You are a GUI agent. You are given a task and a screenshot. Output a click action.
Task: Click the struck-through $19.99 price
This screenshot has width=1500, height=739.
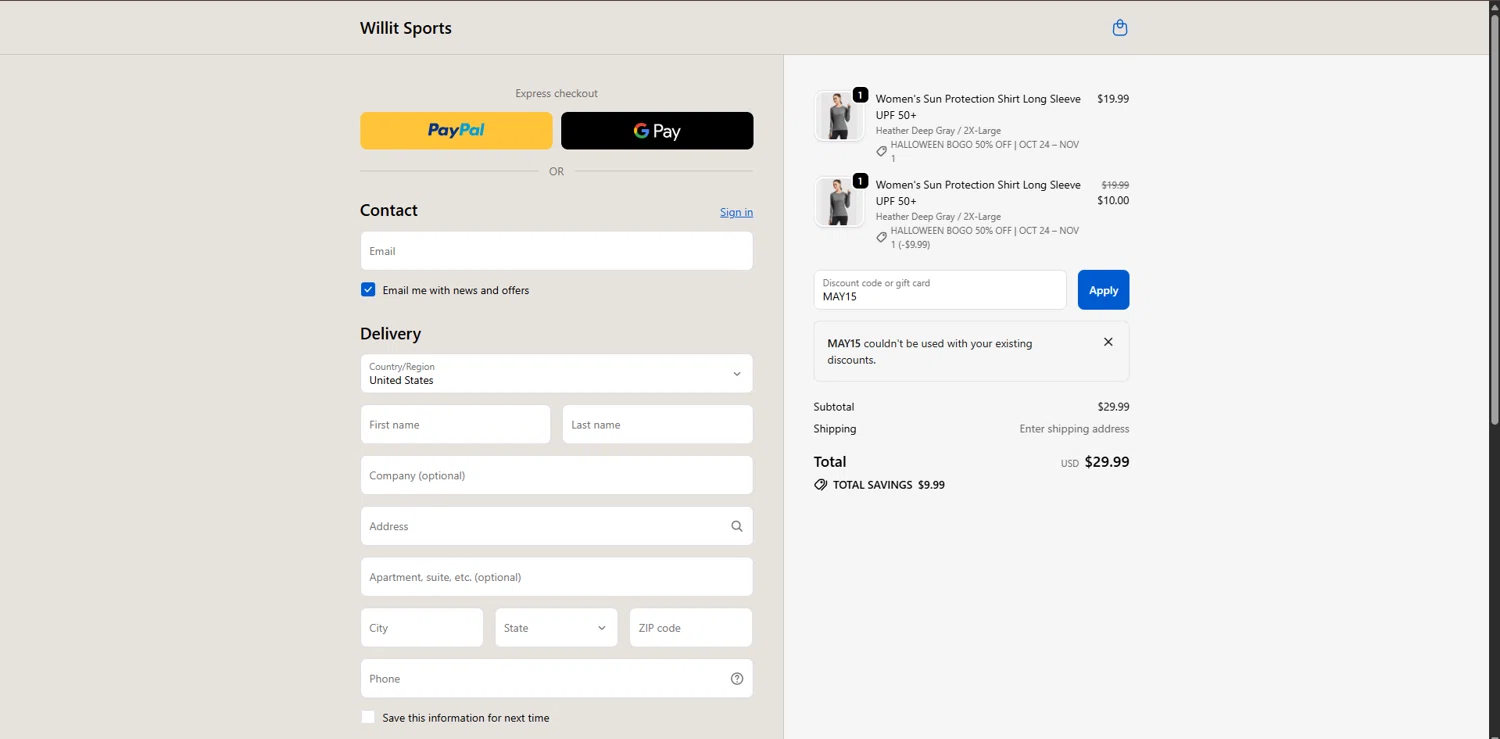click(1115, 185)
